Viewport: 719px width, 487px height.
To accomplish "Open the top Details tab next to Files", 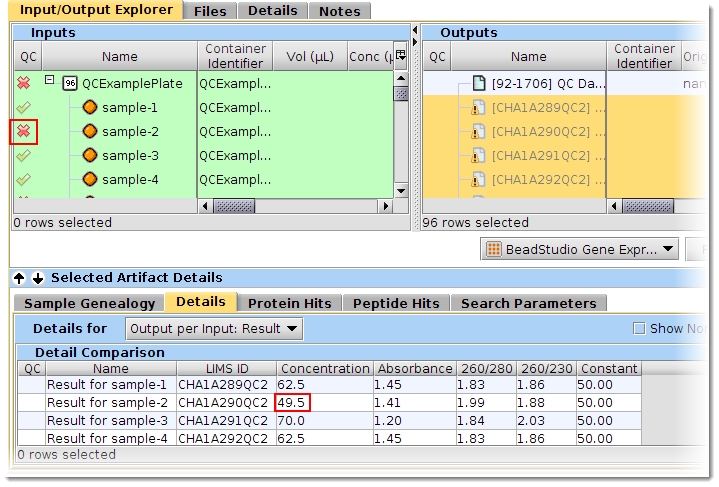I will click(272, 11).
